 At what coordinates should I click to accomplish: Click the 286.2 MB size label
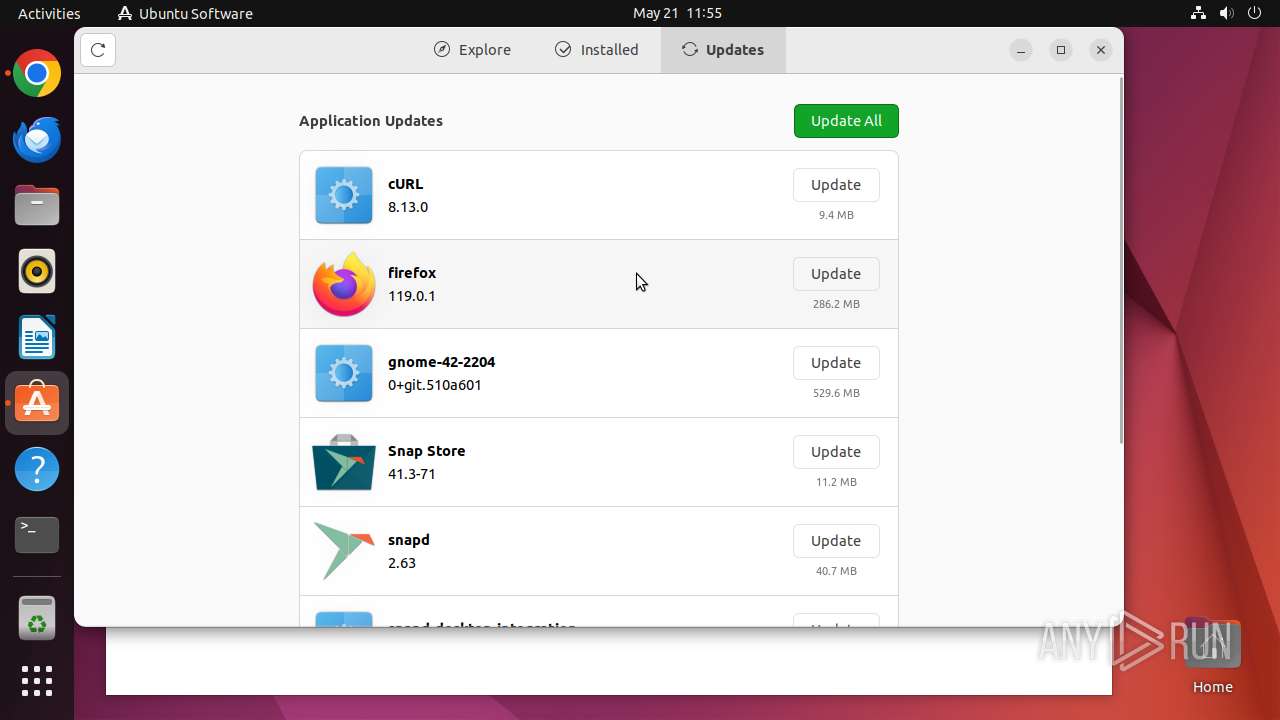coord(836,304)
